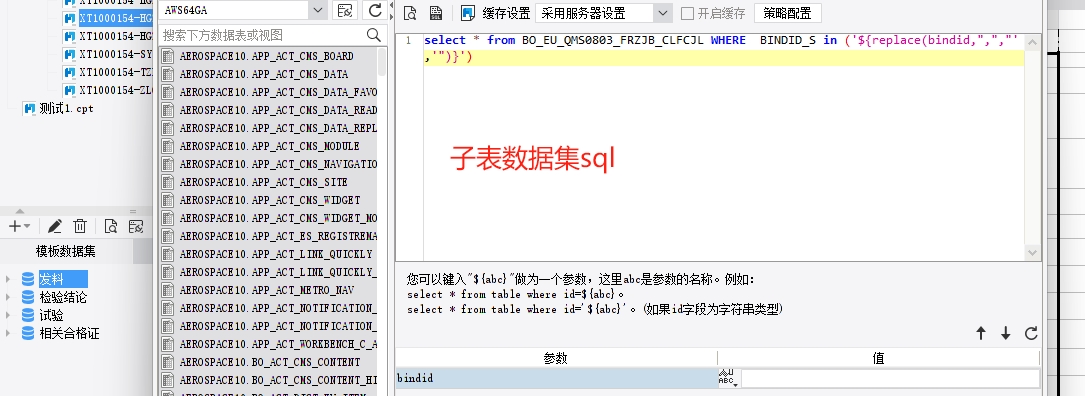Click the database icon of 检验结论 dataset

[x=28, y=297]
